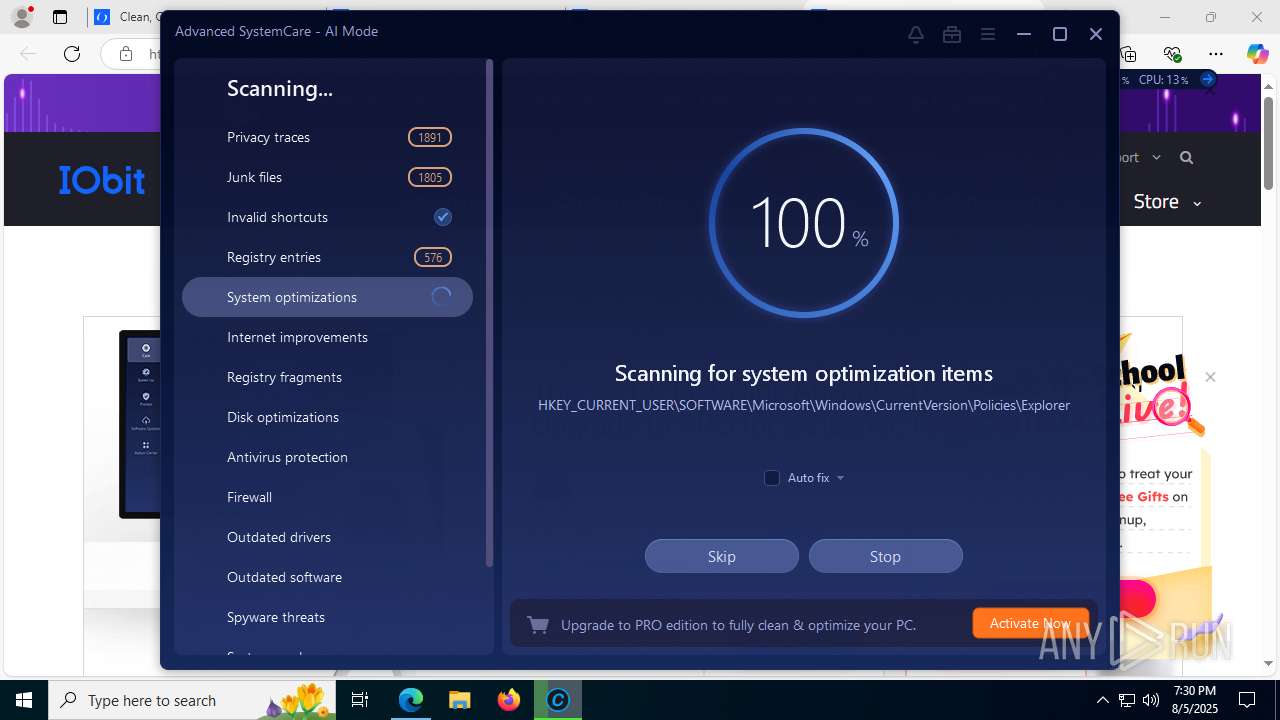Open Firefox from the taskbar

tap(509, 700)
